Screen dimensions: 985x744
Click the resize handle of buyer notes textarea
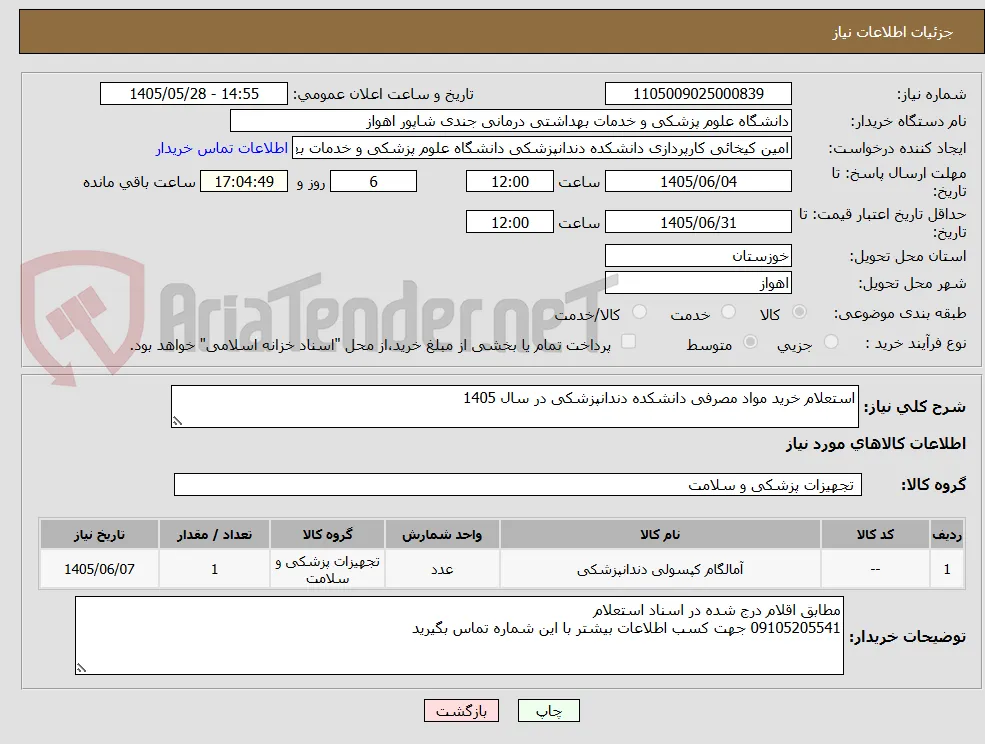(x=81, y=668)
